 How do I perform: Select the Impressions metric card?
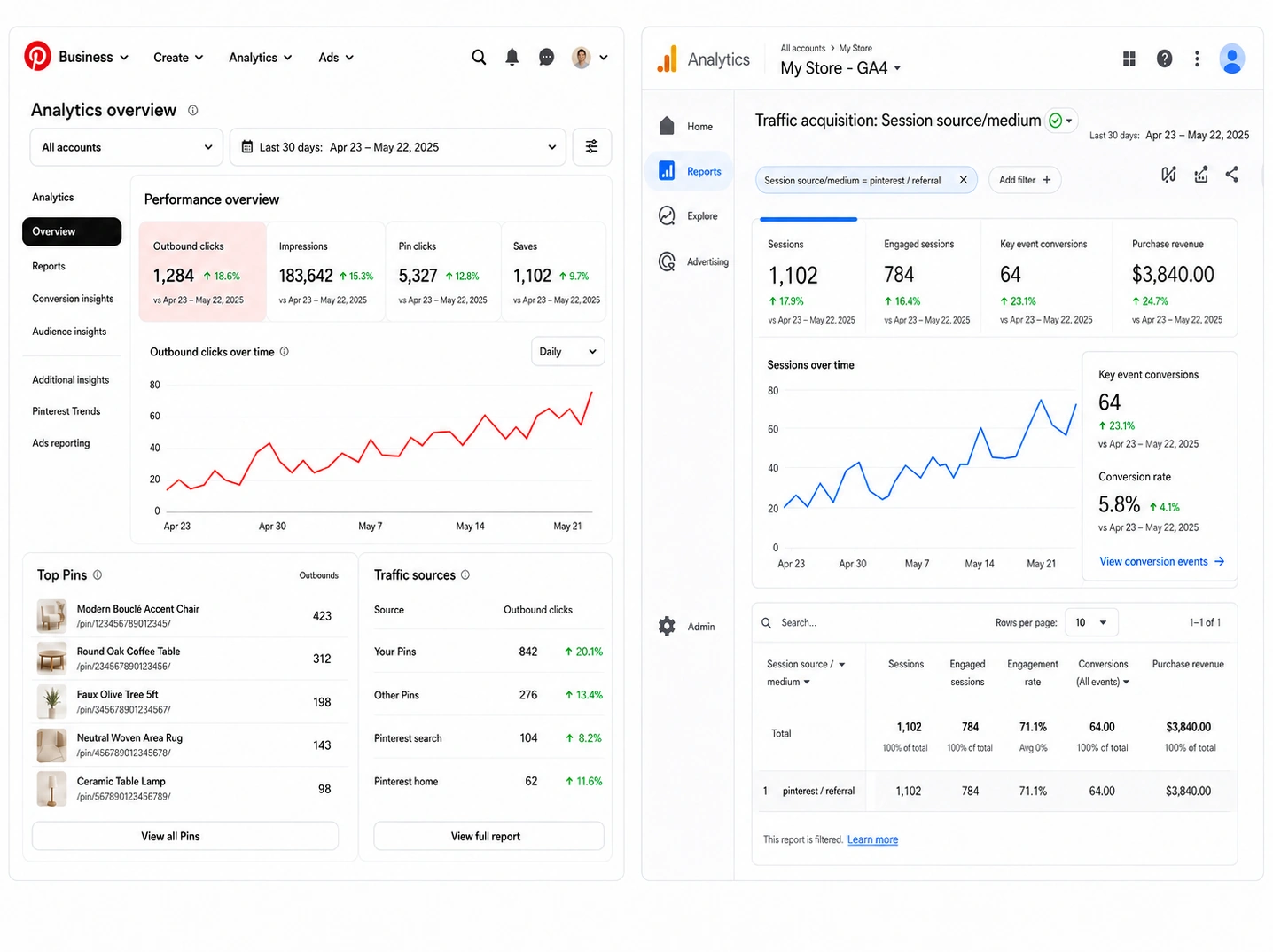pyautogui.click(x=325, y=271)
